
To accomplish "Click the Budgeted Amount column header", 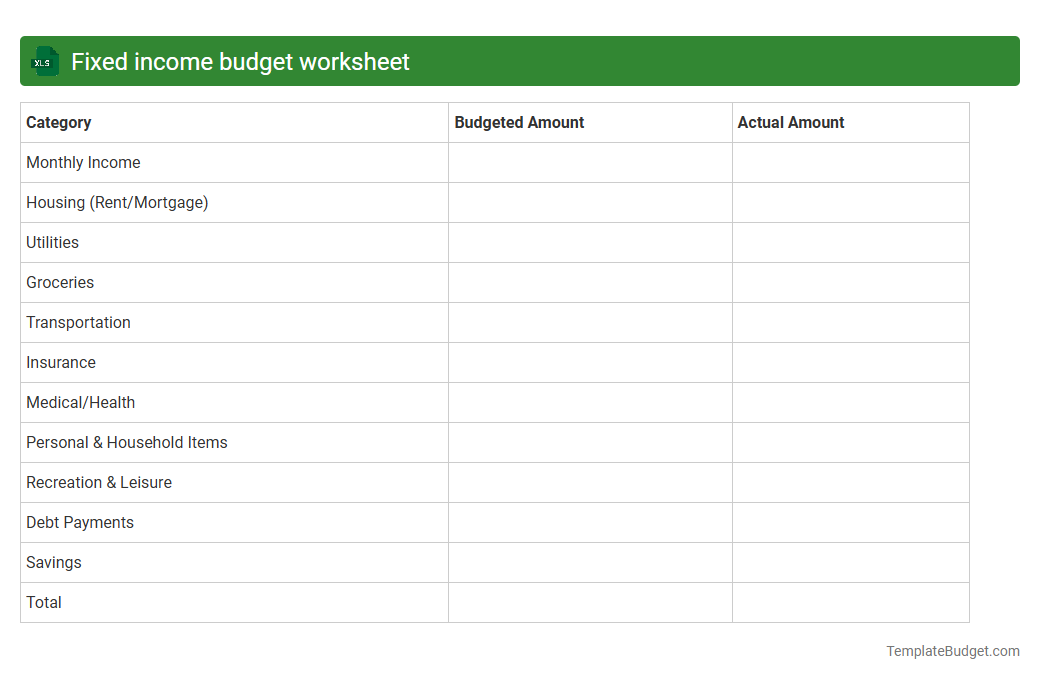I will [x=519, y=122].
